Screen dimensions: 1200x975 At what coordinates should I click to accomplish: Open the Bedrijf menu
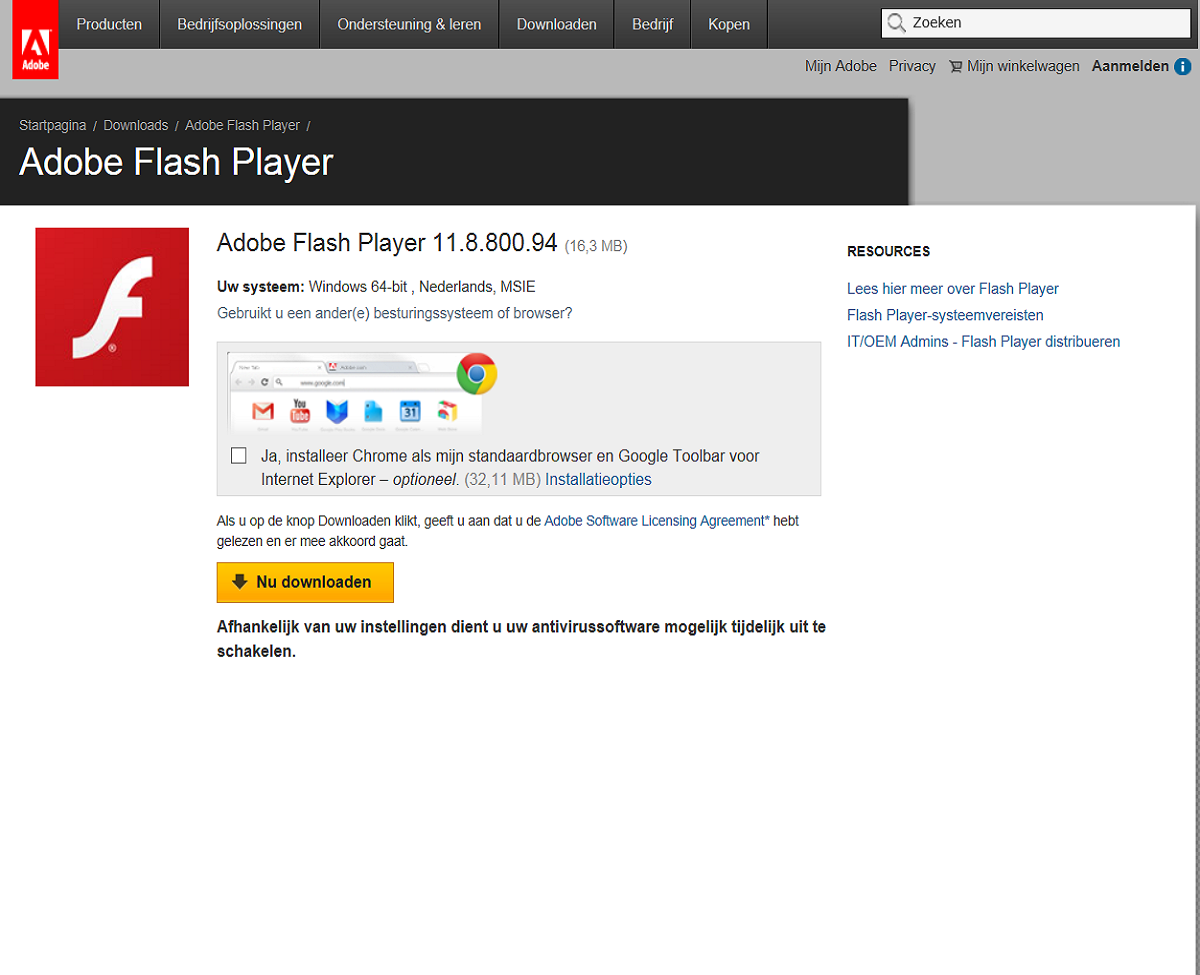tap(653, 24)
